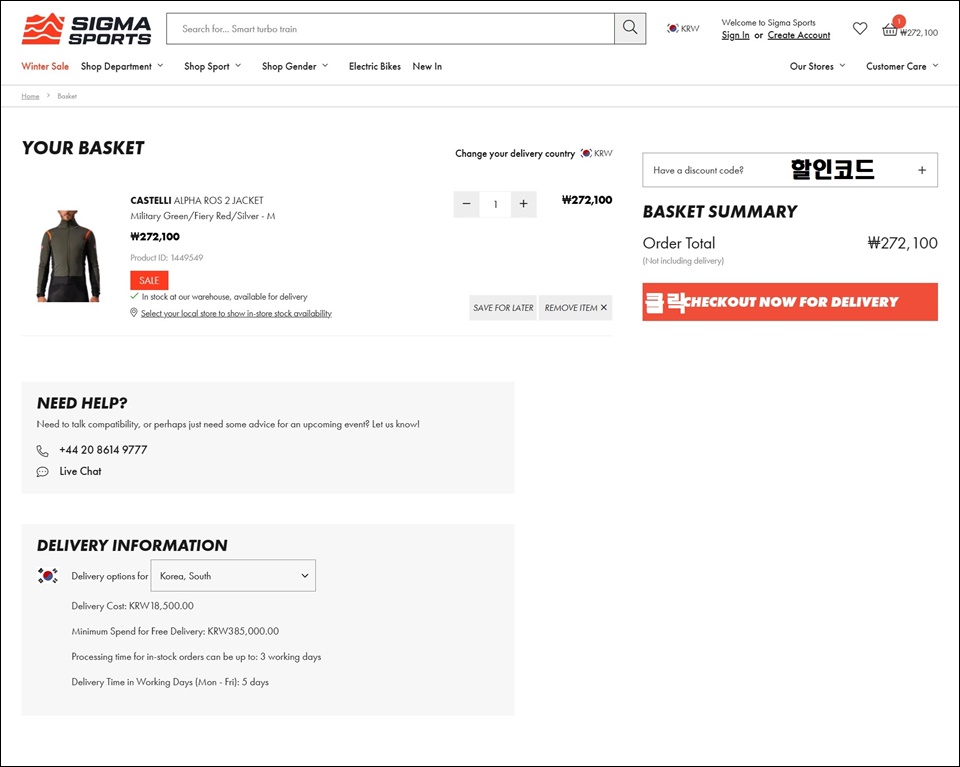This screenshot has width=960, height=767.
Task: Click the Live Chat speech bubble icon
Action: (42, 471)
